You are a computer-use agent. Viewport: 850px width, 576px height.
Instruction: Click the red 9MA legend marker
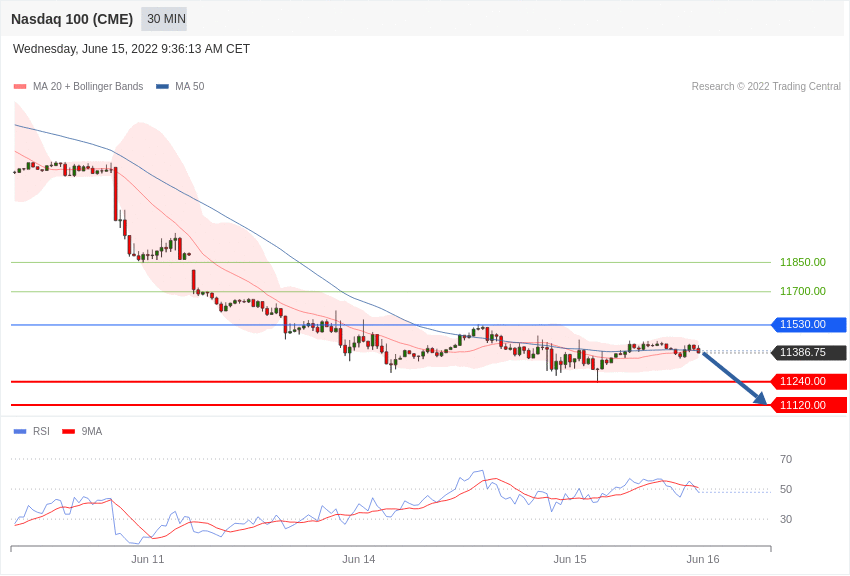68,432
